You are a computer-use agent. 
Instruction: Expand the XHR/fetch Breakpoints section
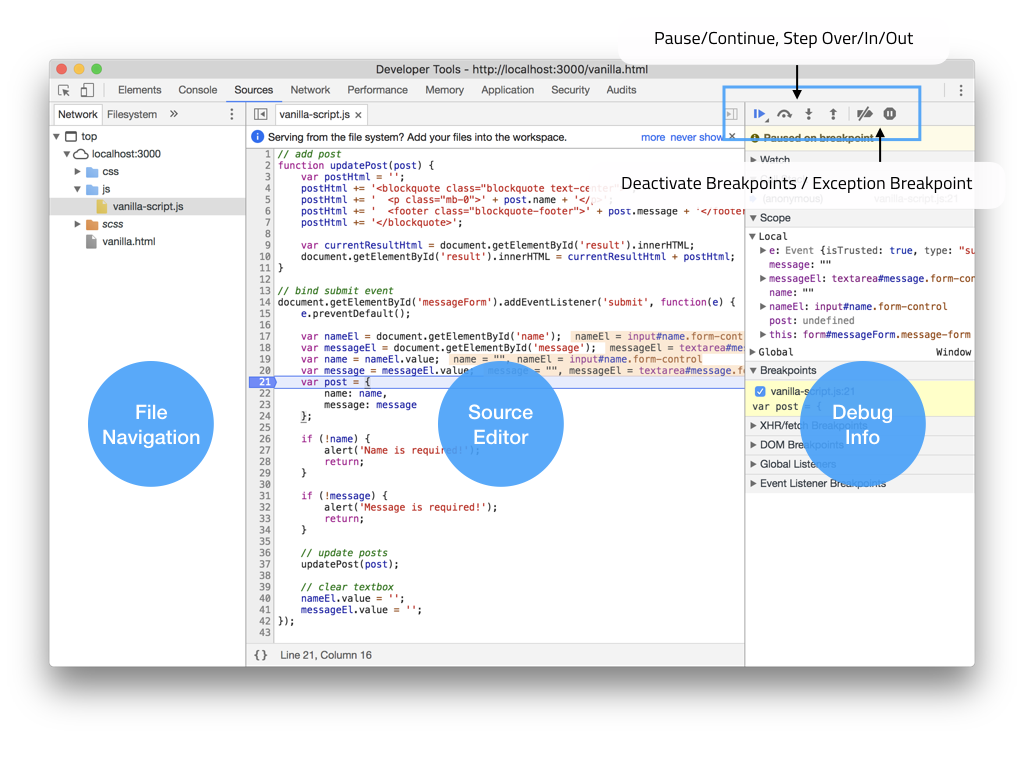pyautogui.click(x=754, y=425)
